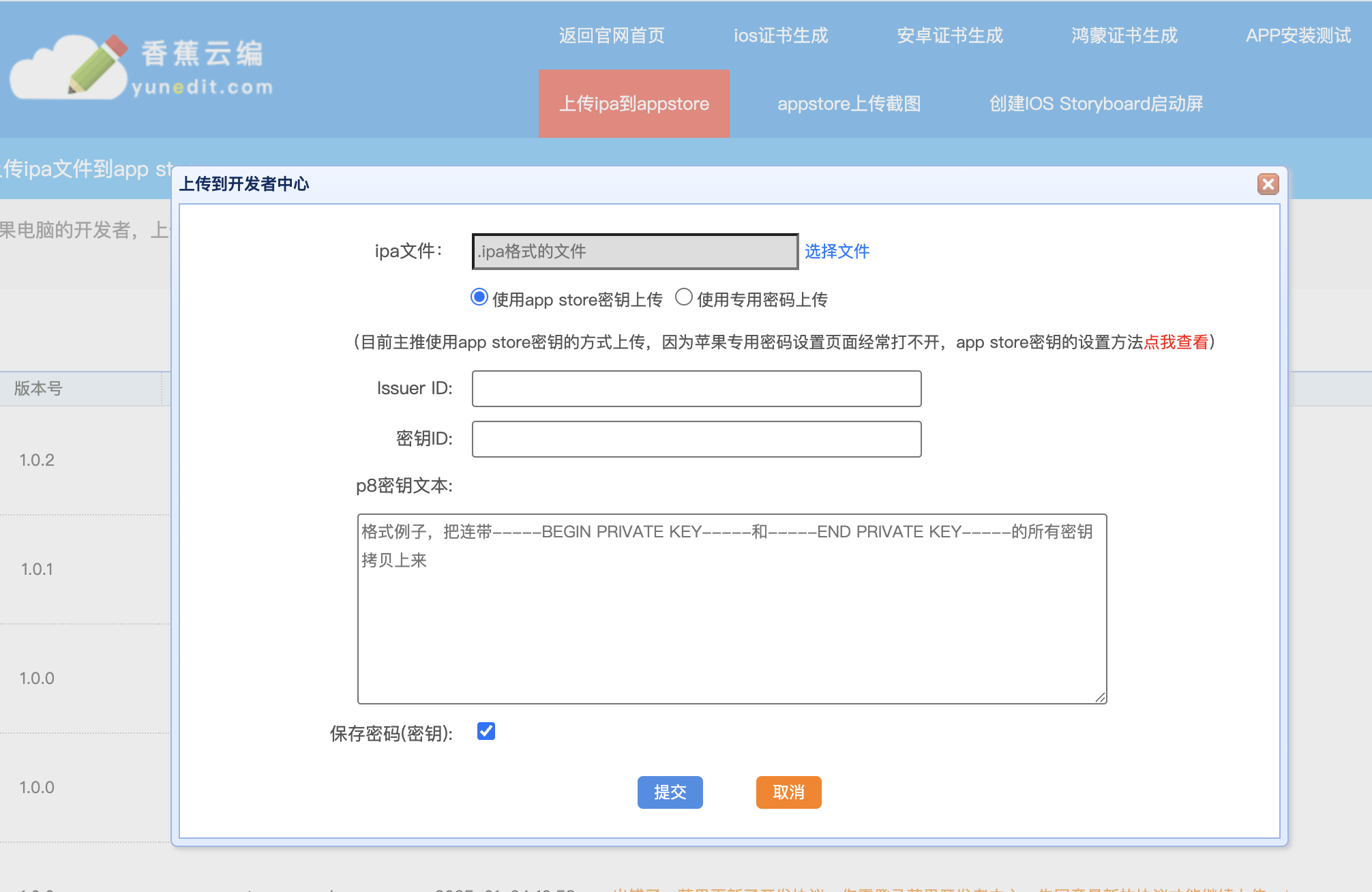
Task: Open 点我查看 key setup guide link
Action: [1176, 342]
